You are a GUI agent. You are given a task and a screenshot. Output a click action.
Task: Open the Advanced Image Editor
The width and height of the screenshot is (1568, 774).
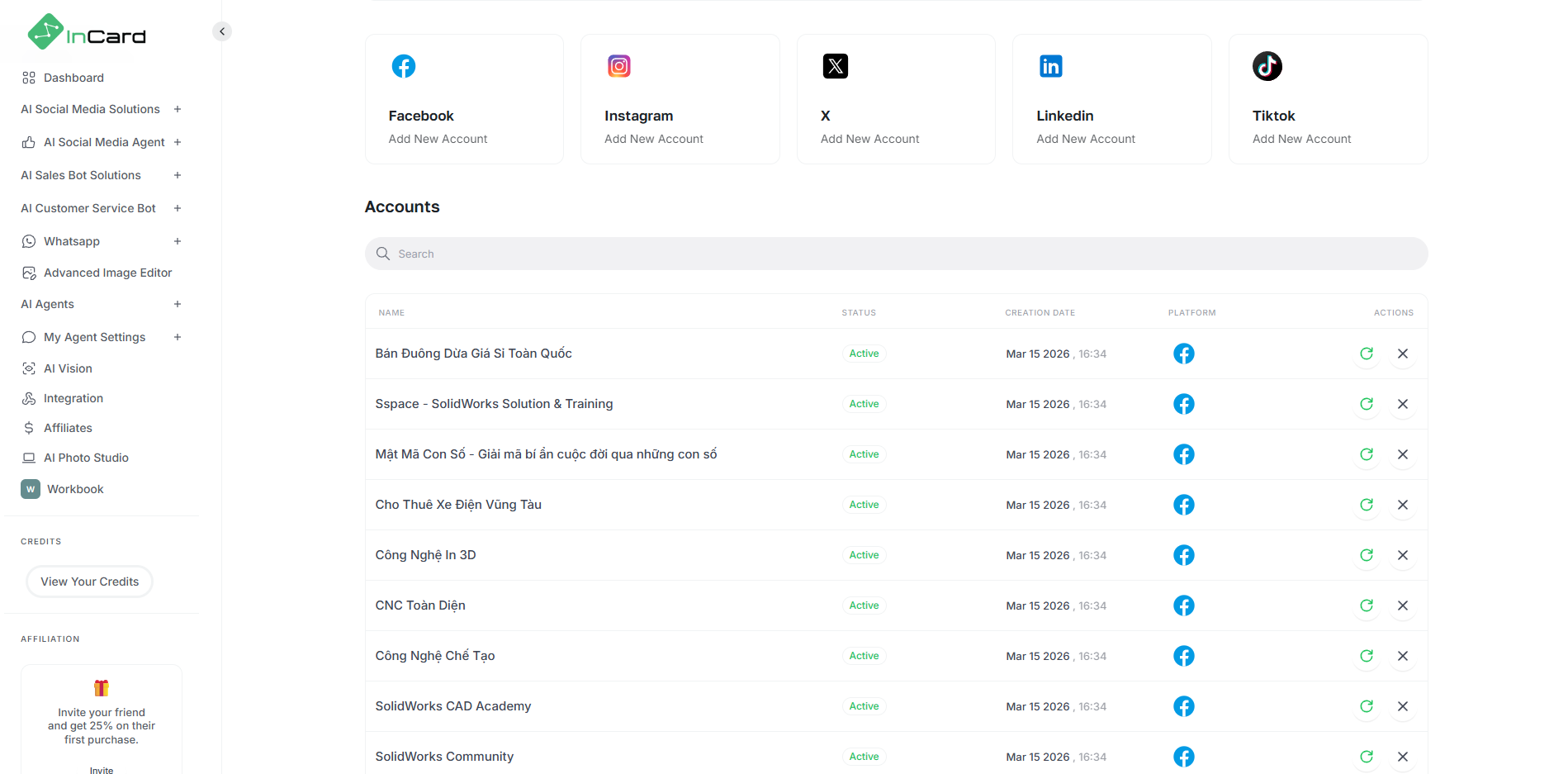point(107,273)
